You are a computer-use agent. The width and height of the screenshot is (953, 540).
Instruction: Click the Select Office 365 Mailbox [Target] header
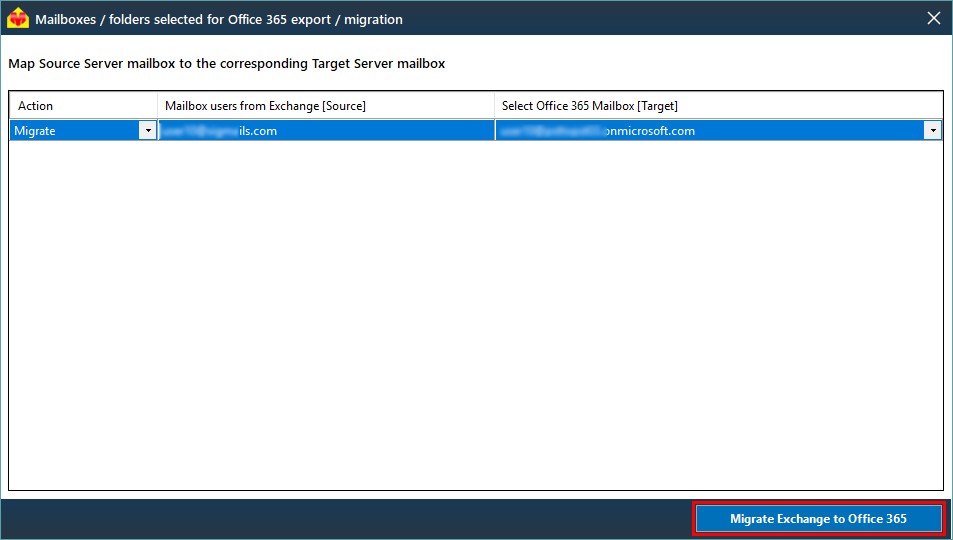click(x=719, y=106)
